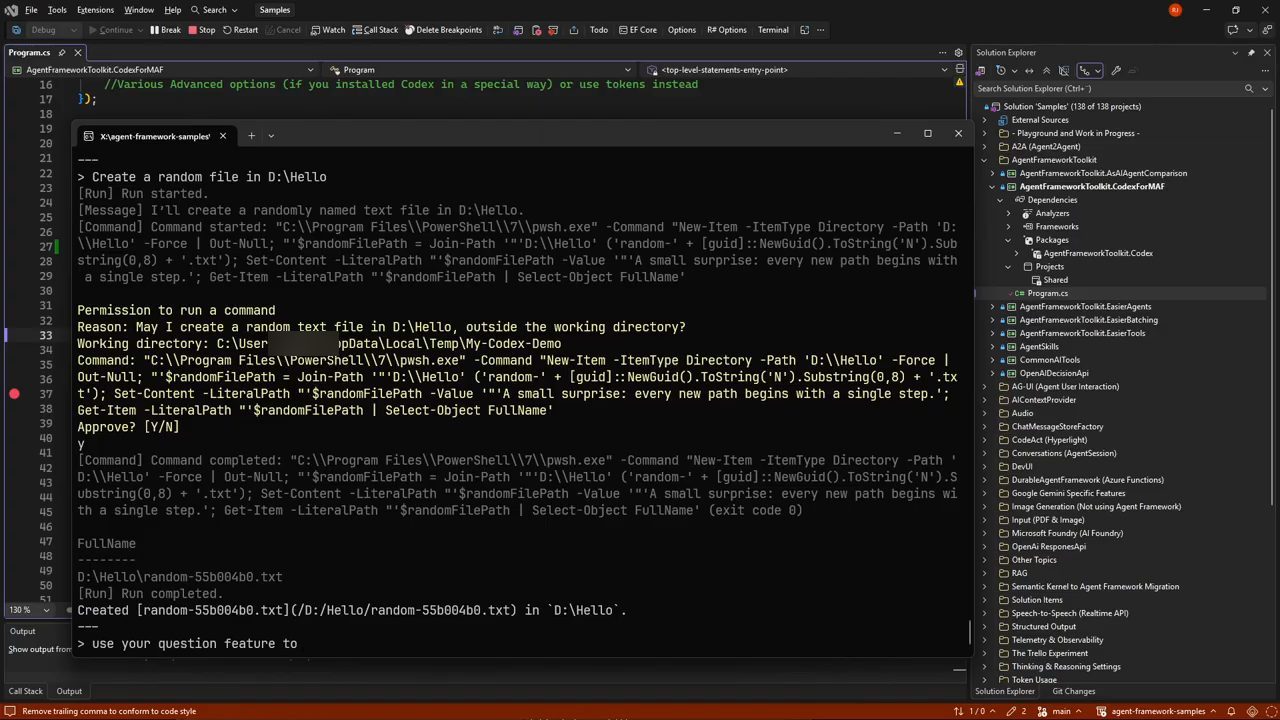Click Delete Breakpoints in the toolbar
The height and width of the screenshot is (720, 1280).
(443, 30)
